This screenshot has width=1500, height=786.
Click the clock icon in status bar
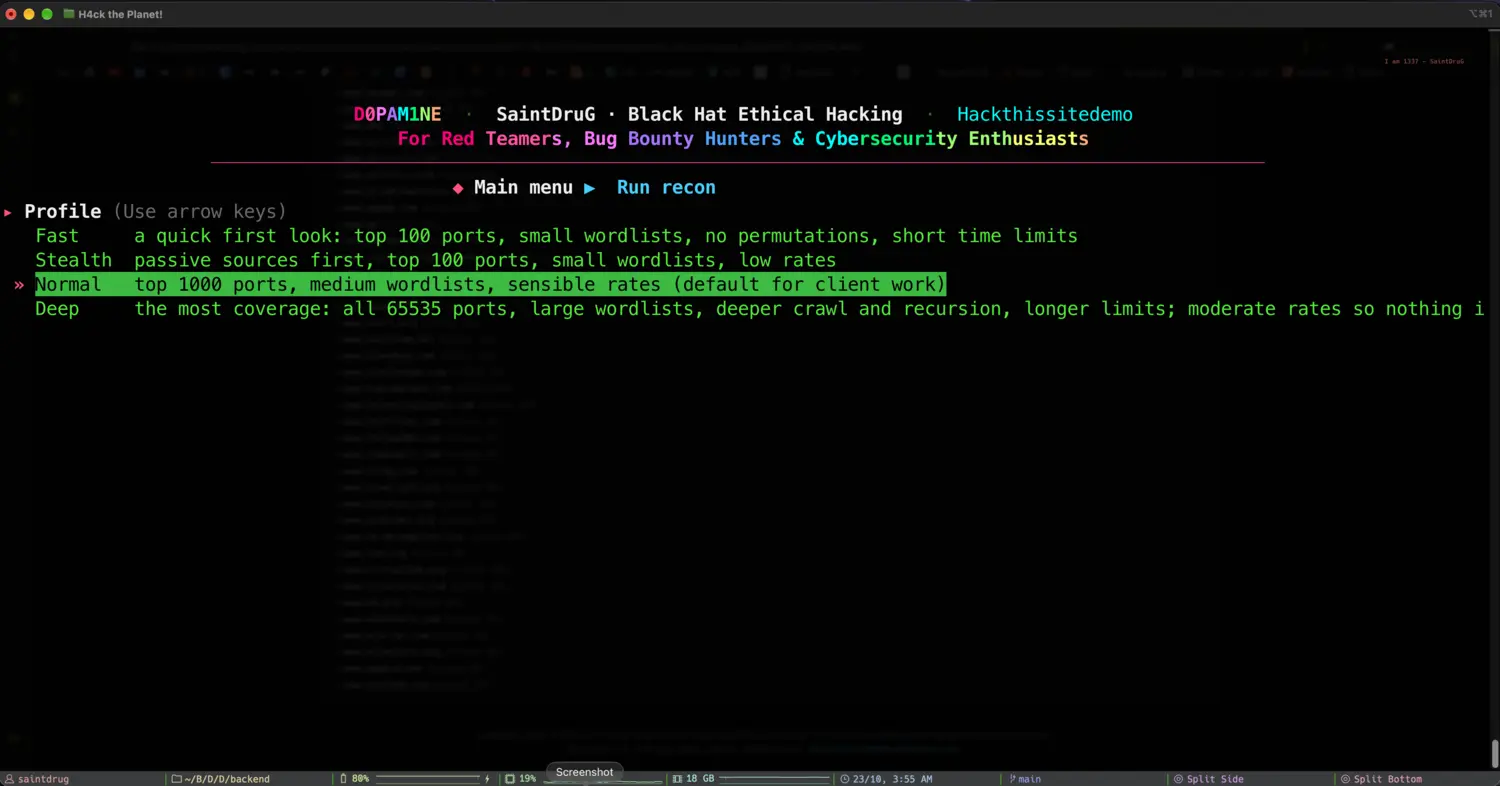tap(844, 779)
